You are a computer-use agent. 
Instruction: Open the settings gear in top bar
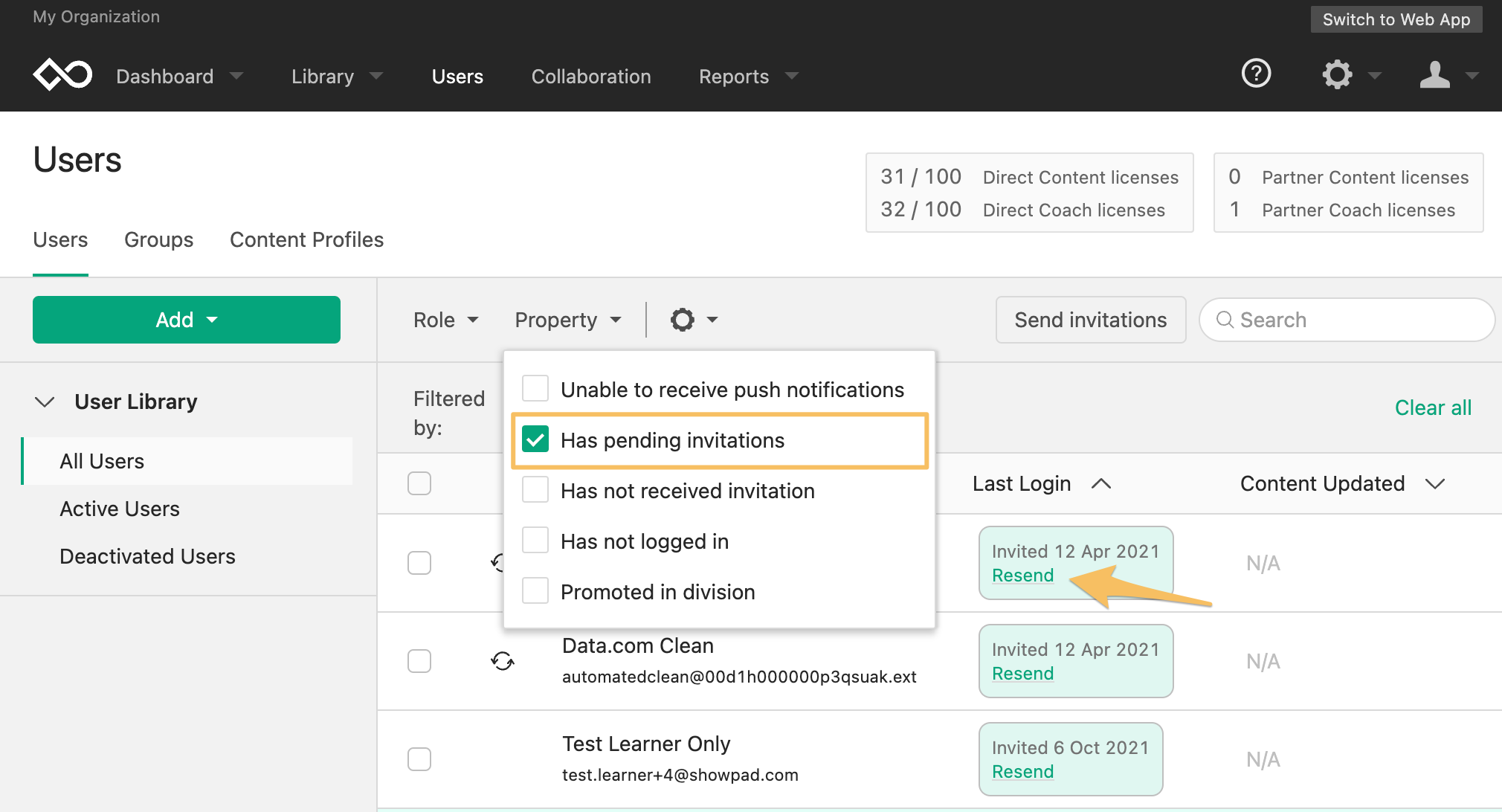coord(1337,74)
